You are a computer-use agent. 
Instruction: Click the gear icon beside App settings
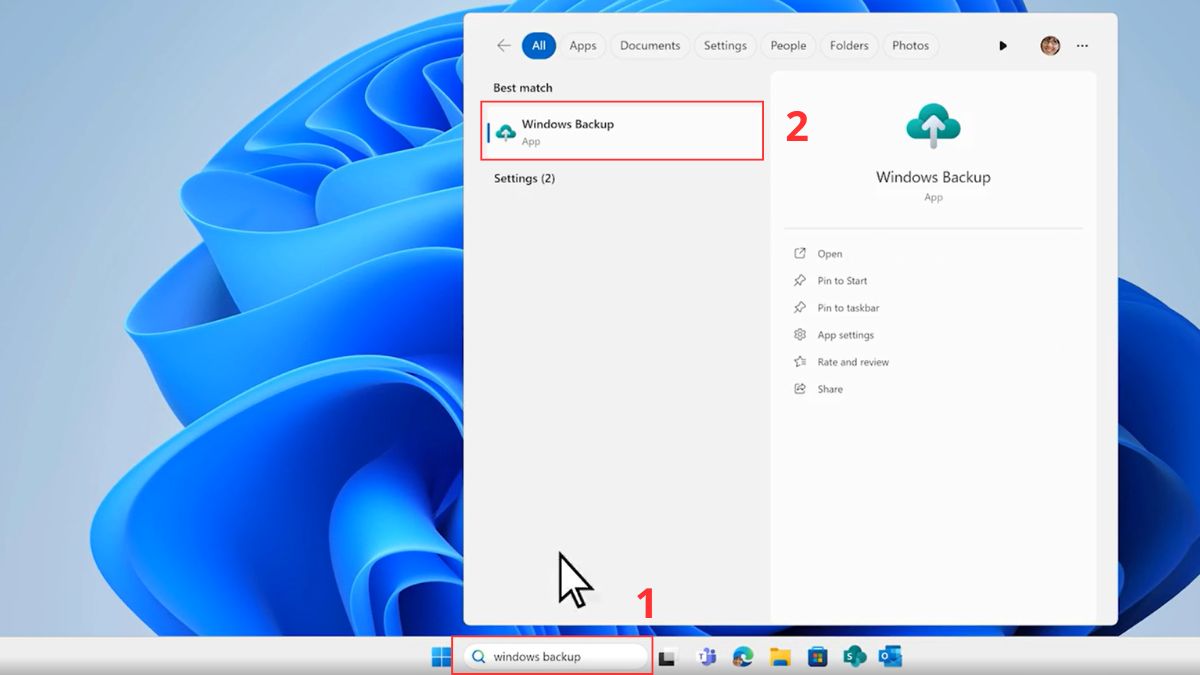799,335
